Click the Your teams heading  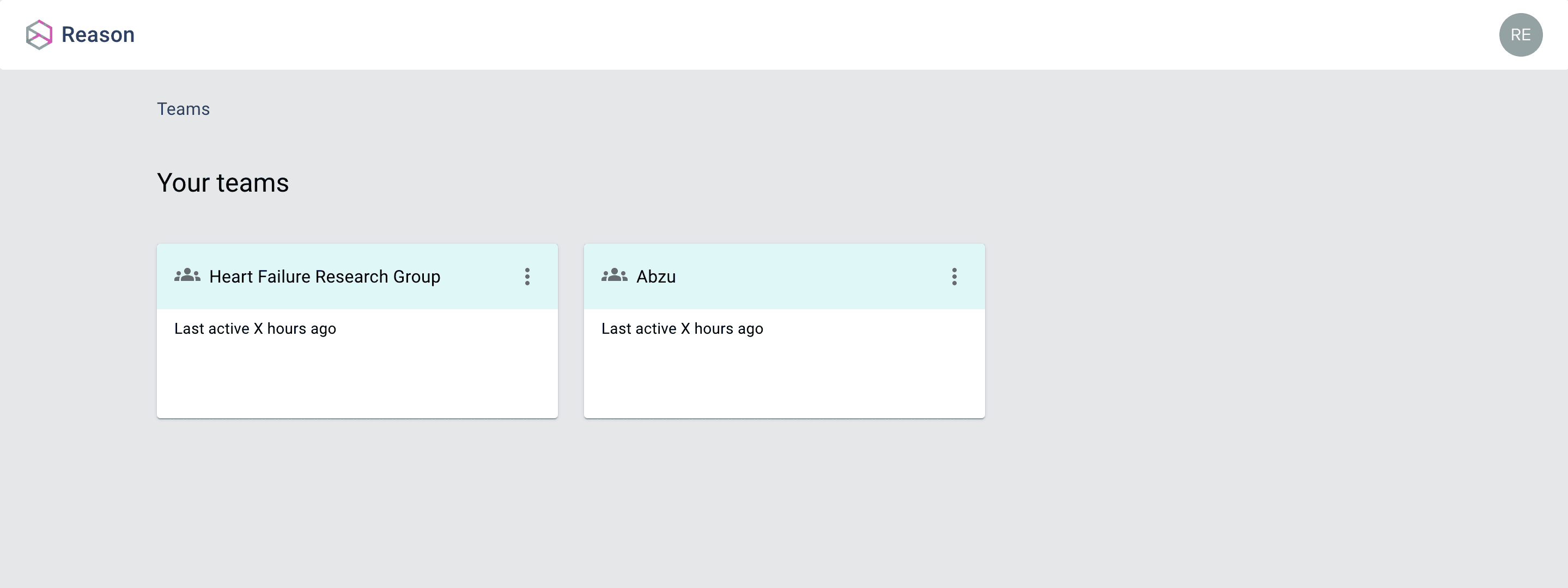point(223,182)
